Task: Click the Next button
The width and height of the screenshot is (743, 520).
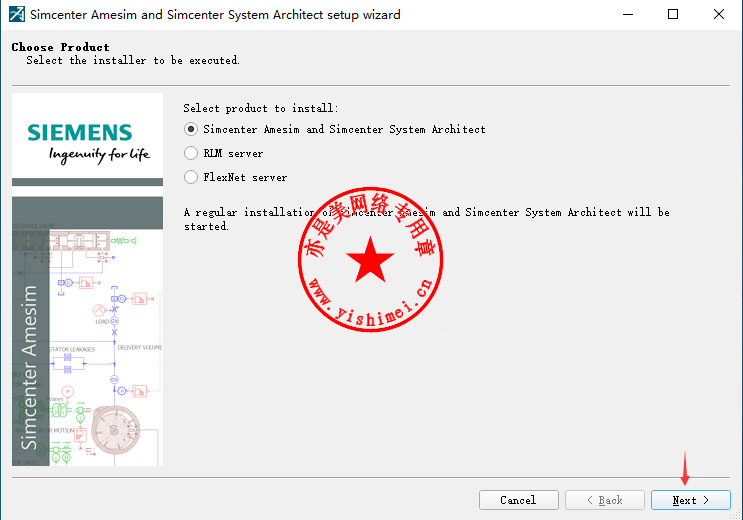Action: point(690,500)
